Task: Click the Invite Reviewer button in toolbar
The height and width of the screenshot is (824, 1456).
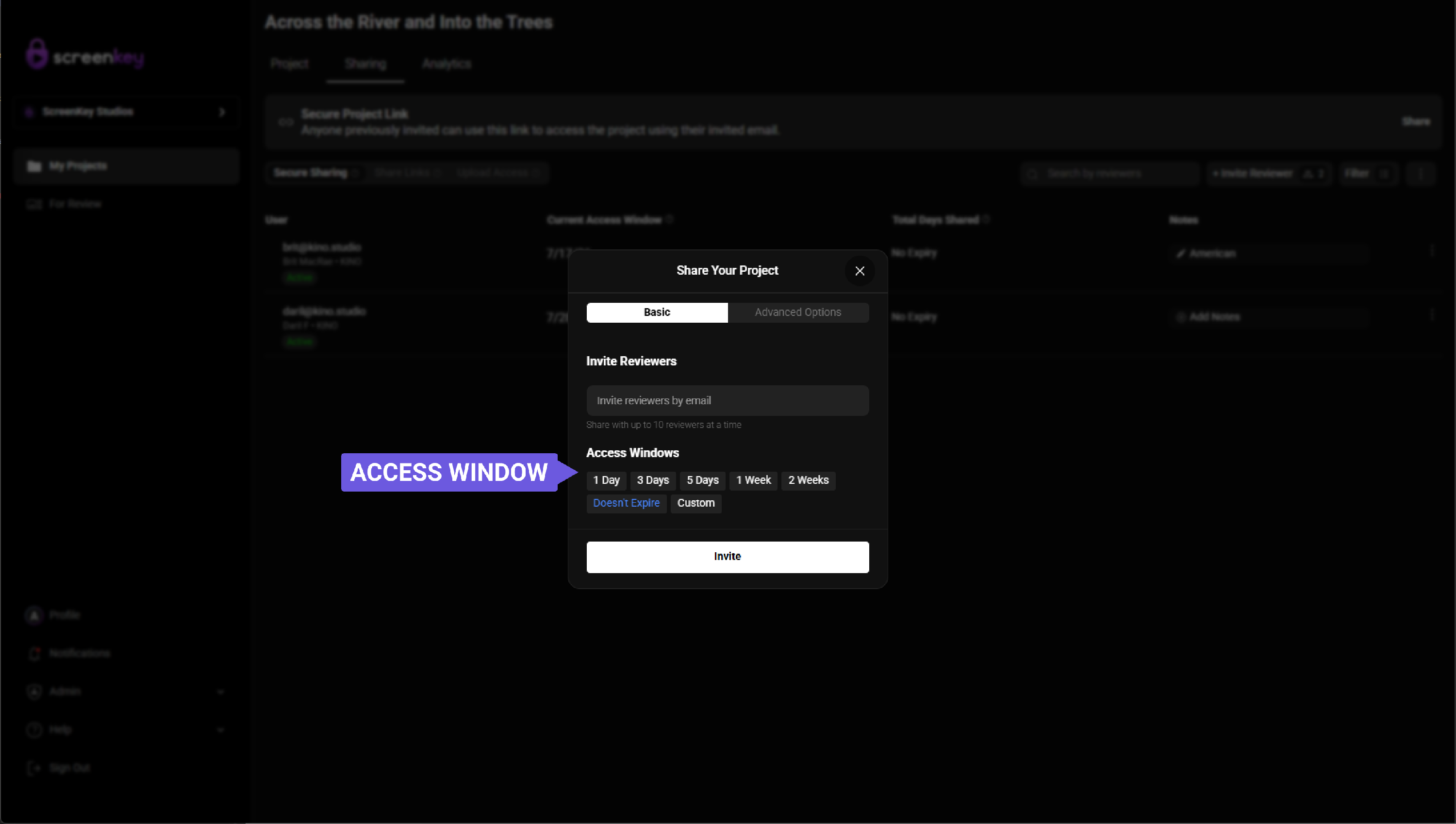Action: coord(1268,174)
